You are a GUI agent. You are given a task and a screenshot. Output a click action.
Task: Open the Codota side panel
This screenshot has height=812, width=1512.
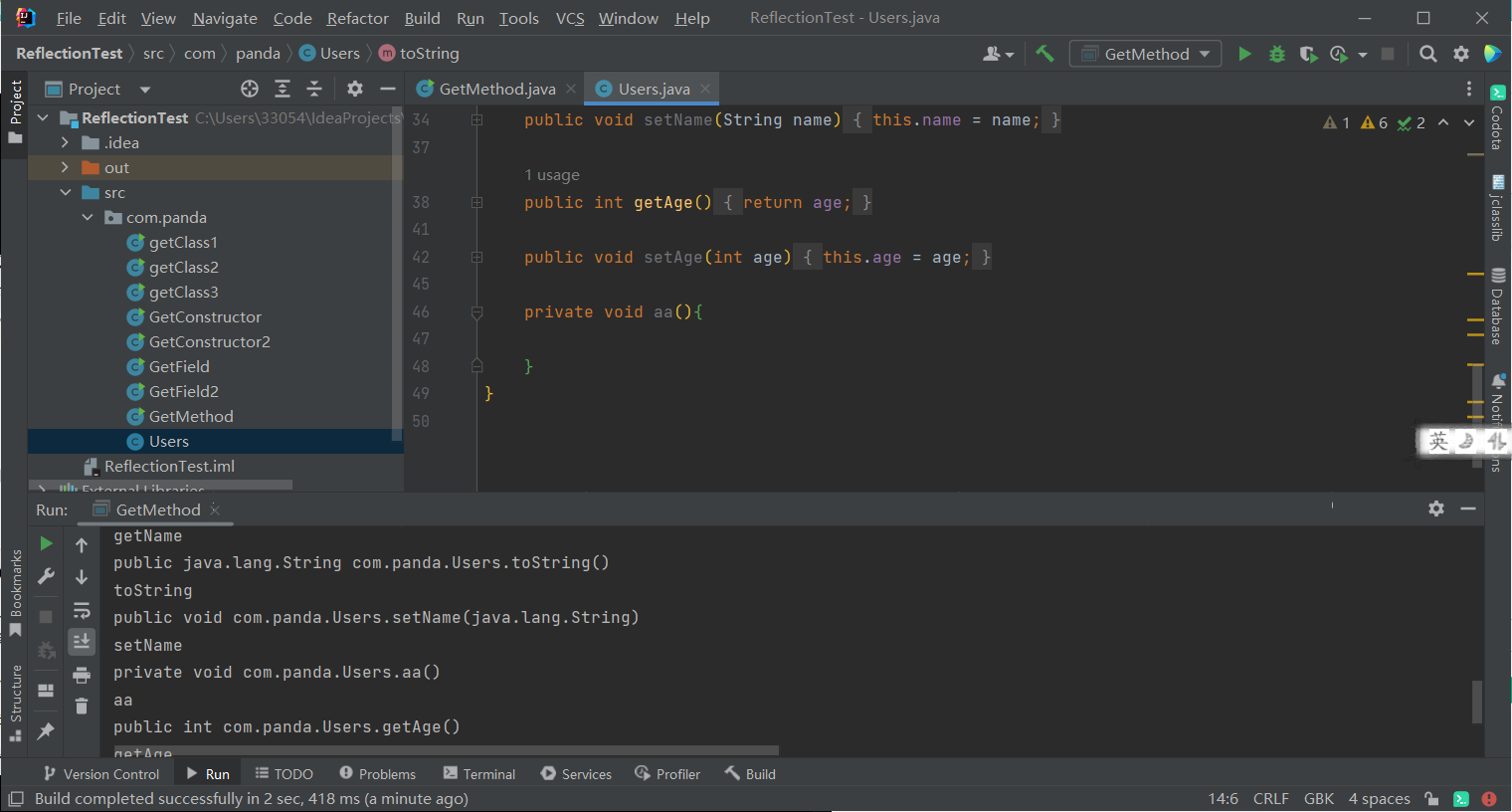tap(1497, 117)
